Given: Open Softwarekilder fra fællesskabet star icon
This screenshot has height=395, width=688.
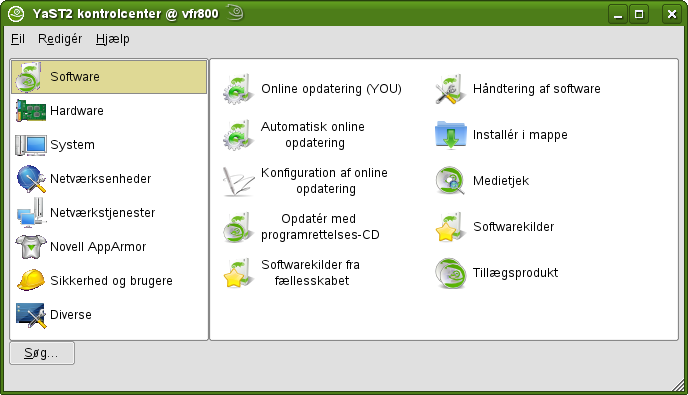Looking at the screenshot, I should click(x=238, y=273).
